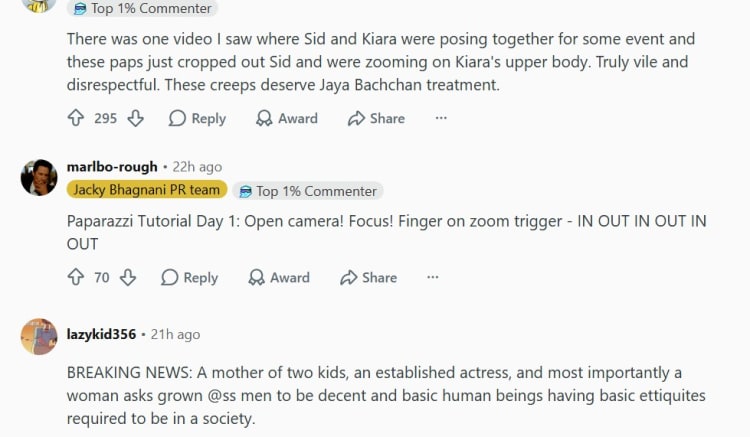Click lazykid356's avatar picture

[x=38, y=337]
